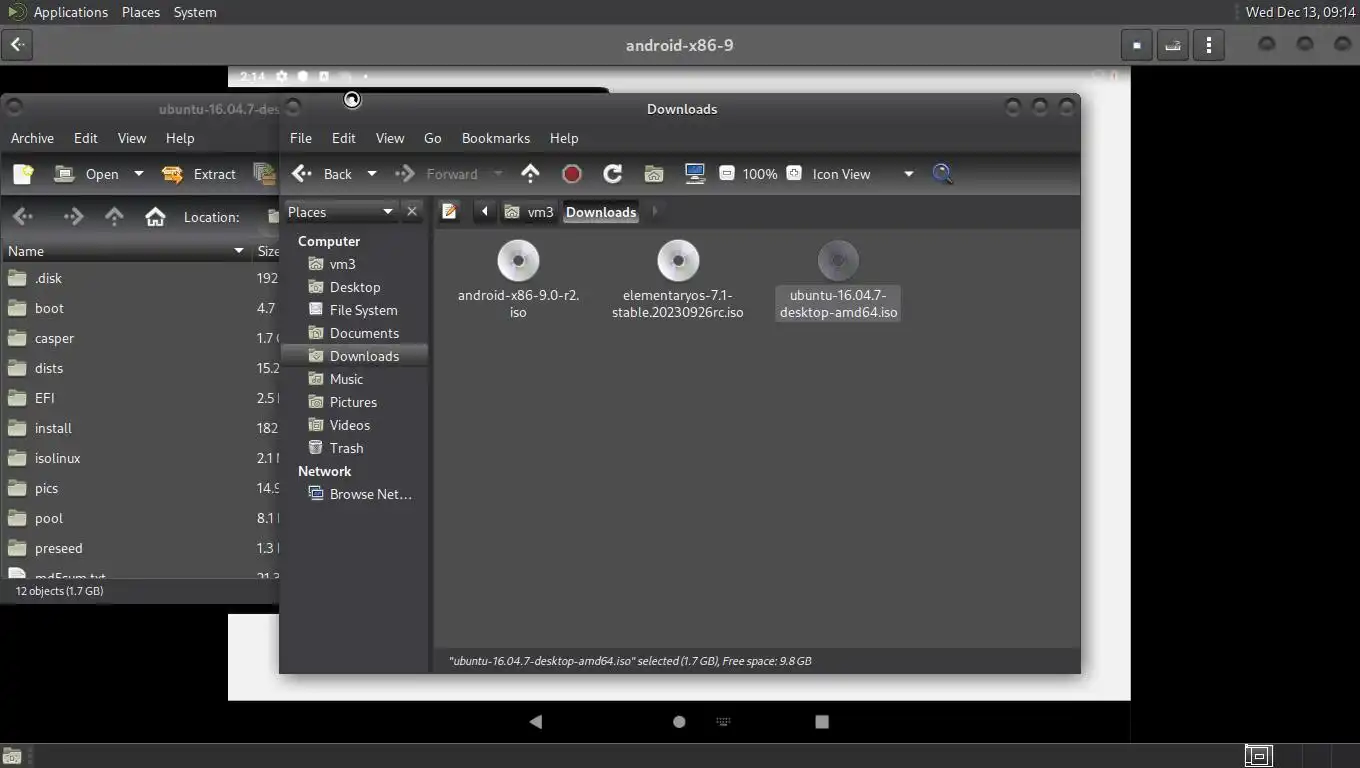The image size is (1360, 768).
Task: Select Downloads in Places sidebar
Action: (x=355, y=356)
